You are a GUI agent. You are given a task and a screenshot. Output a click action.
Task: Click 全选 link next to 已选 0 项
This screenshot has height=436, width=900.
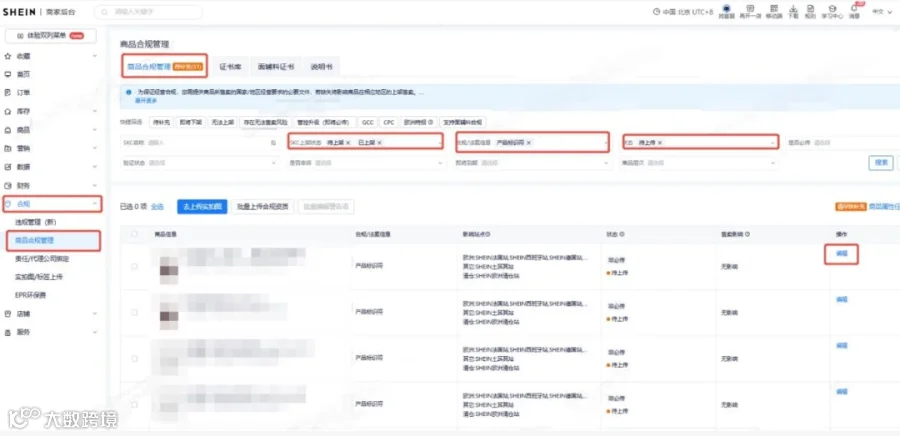pos(157,207)
